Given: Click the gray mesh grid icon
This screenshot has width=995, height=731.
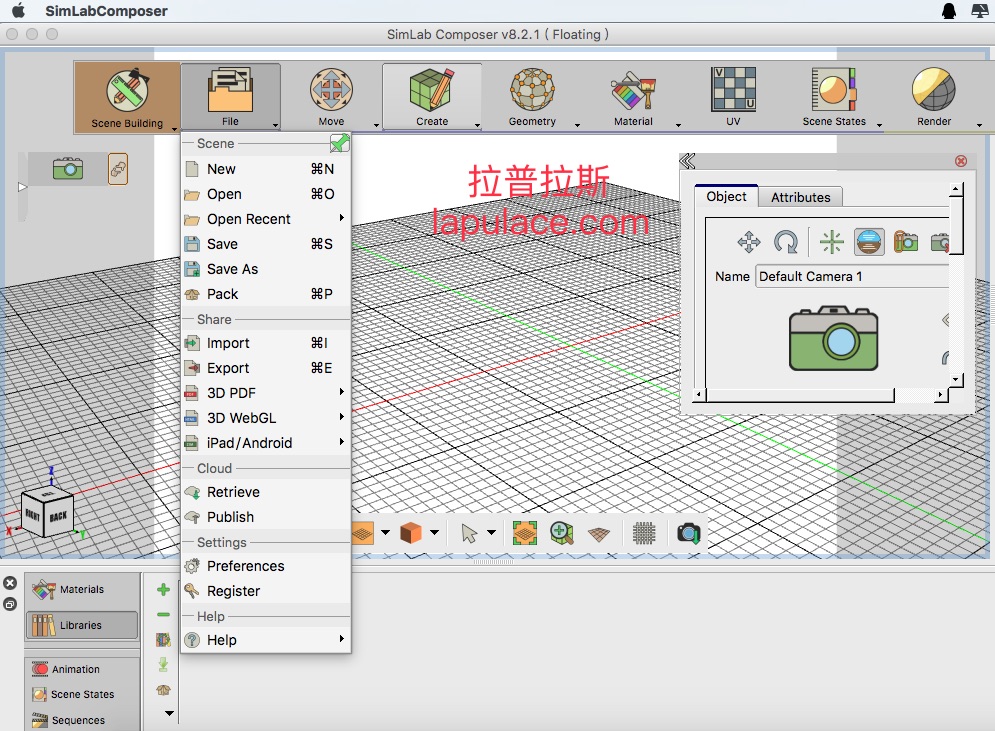Looking at the screenshot, I should [x=644, y=533].
